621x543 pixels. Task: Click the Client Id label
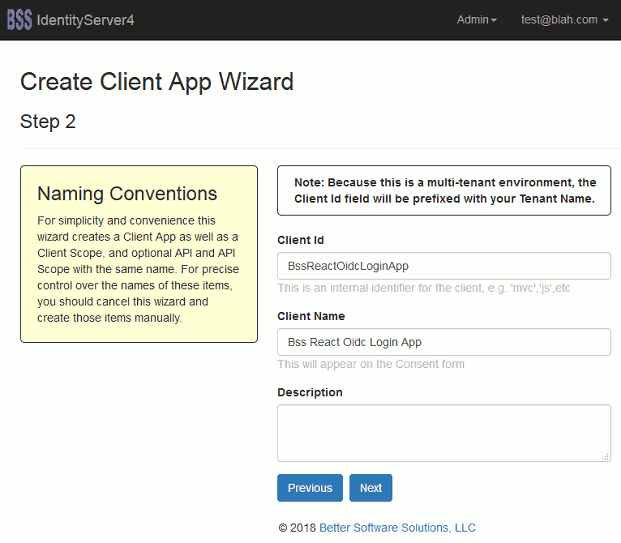coord(301,240)
